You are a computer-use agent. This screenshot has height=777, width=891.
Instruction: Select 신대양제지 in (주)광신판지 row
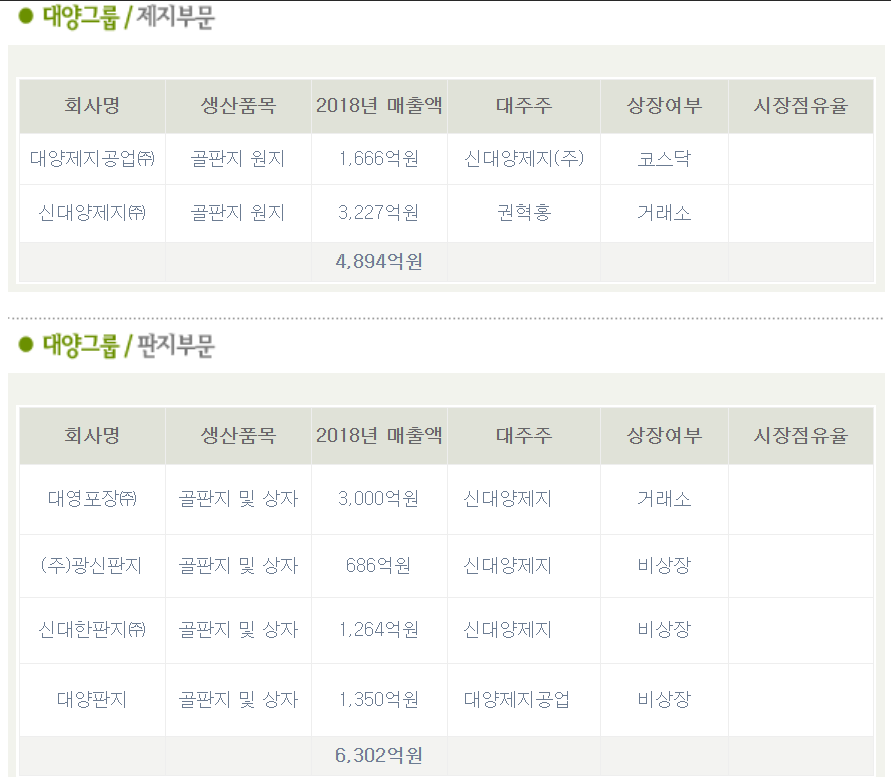point(507,566)
